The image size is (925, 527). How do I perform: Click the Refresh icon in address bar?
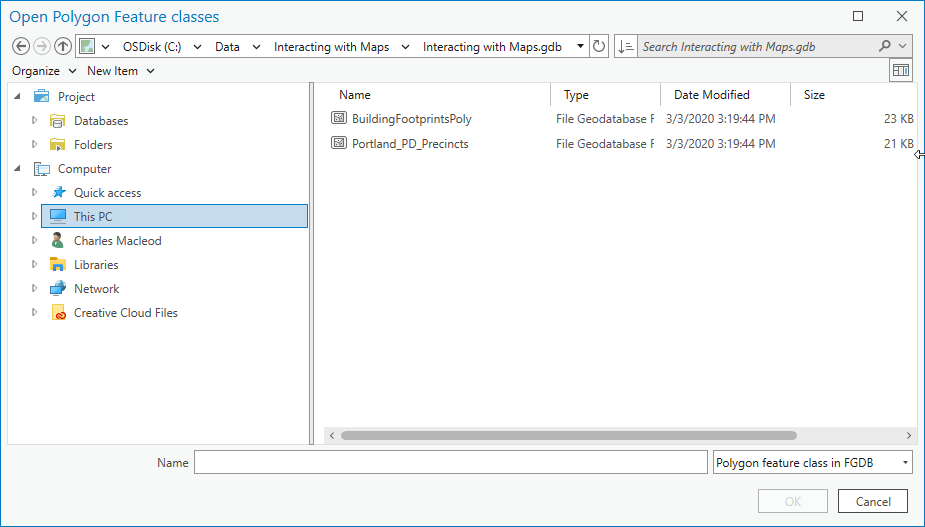pyautogui.click(x=599, y=47)
